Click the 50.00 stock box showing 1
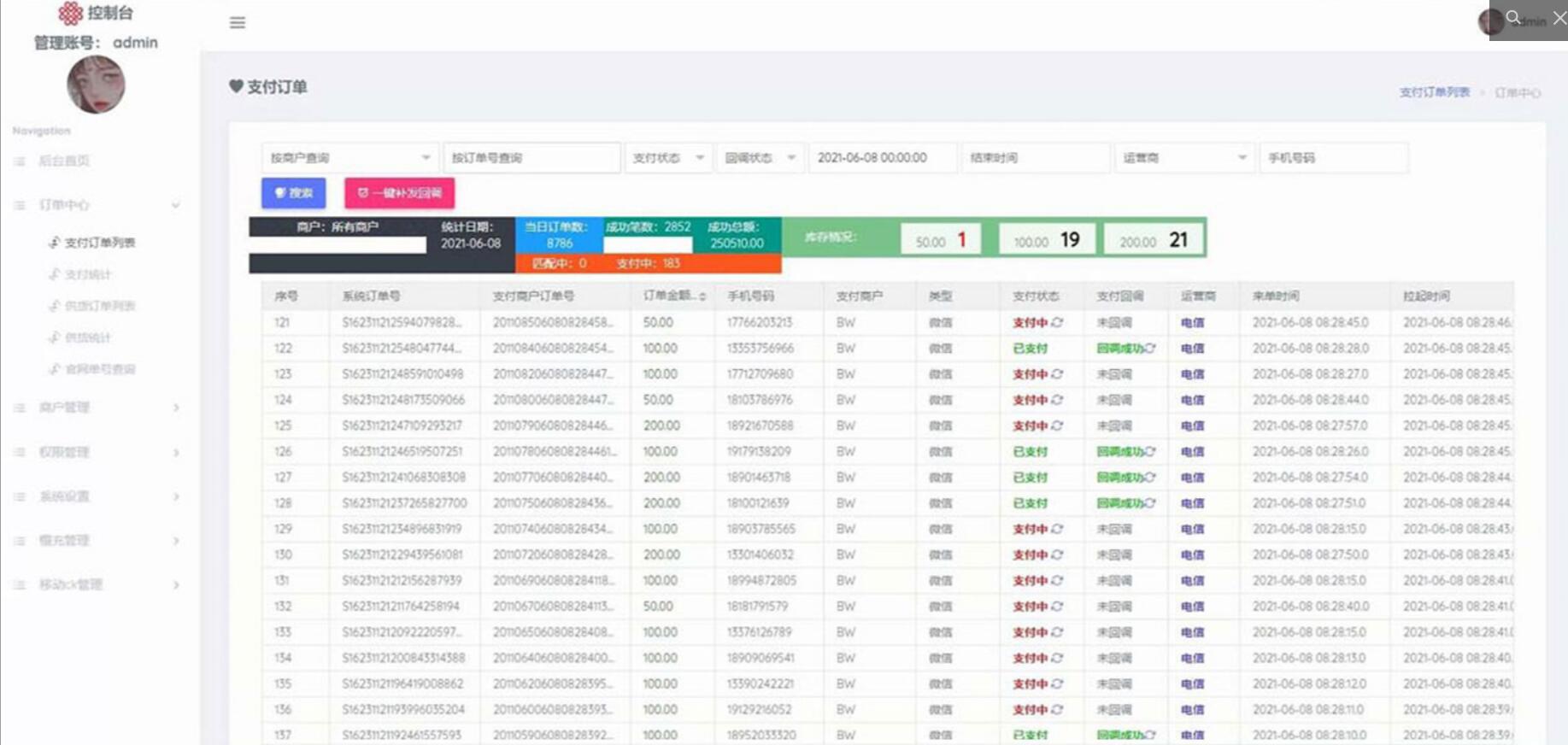This screenshot has width=1568, height=745. (941, 240)
